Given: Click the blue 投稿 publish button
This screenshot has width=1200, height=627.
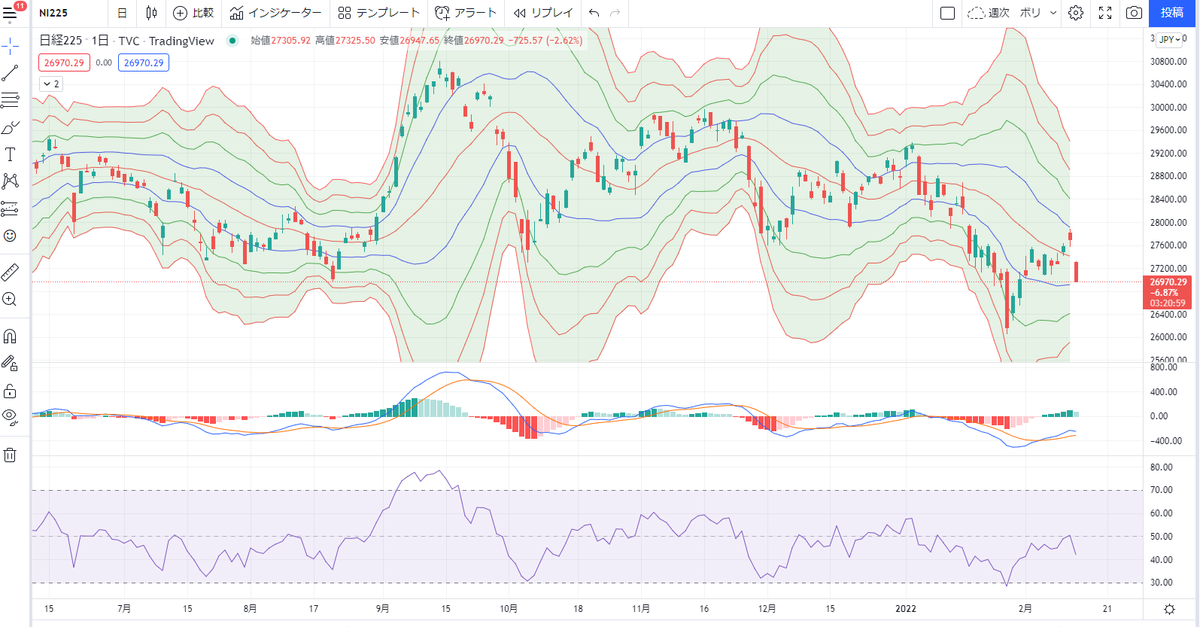Looking at the screenshot, I should [1172, 13].
